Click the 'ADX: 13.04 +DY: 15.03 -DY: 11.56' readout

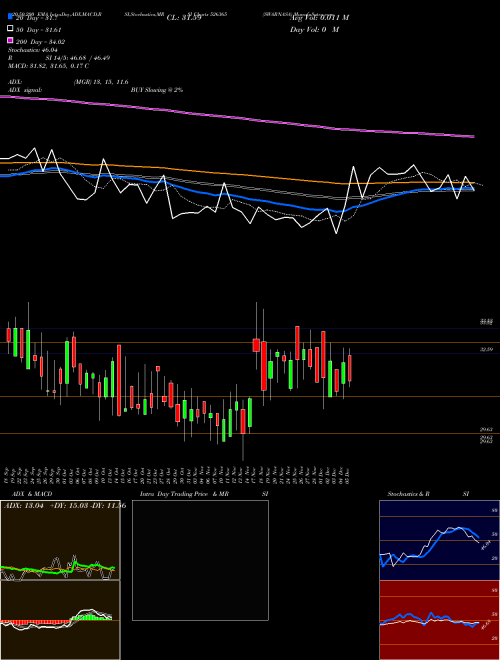pyautogui.click(x=65, y=506)
